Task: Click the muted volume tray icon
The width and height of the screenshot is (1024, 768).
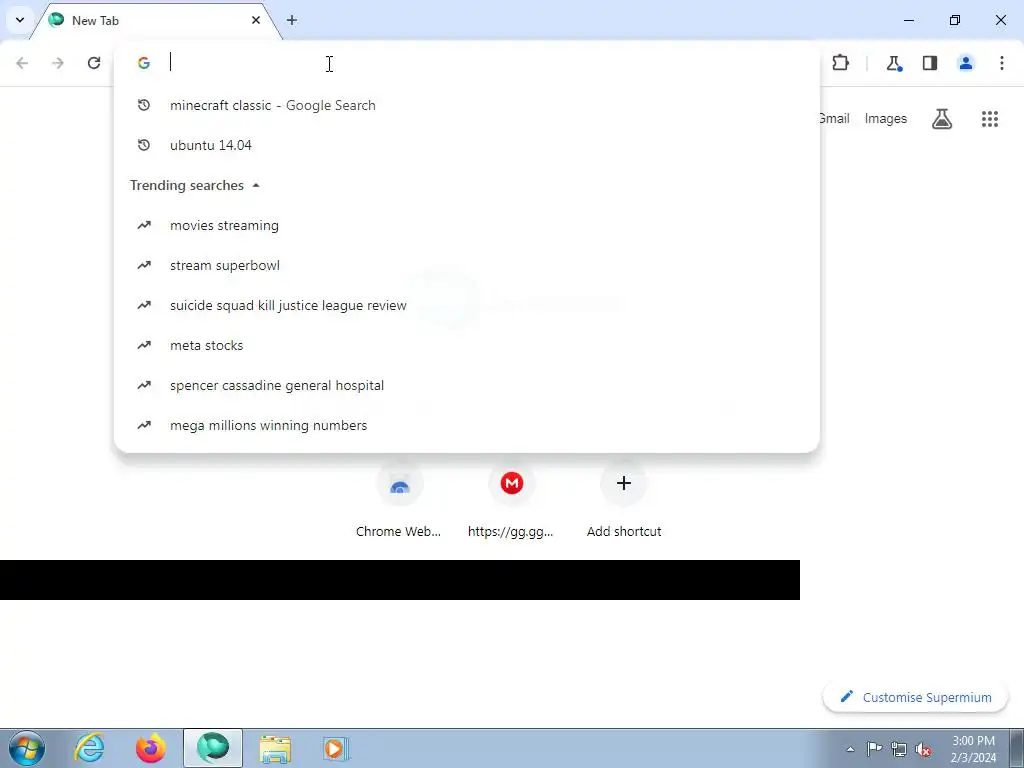Action: tap(923, 749)
